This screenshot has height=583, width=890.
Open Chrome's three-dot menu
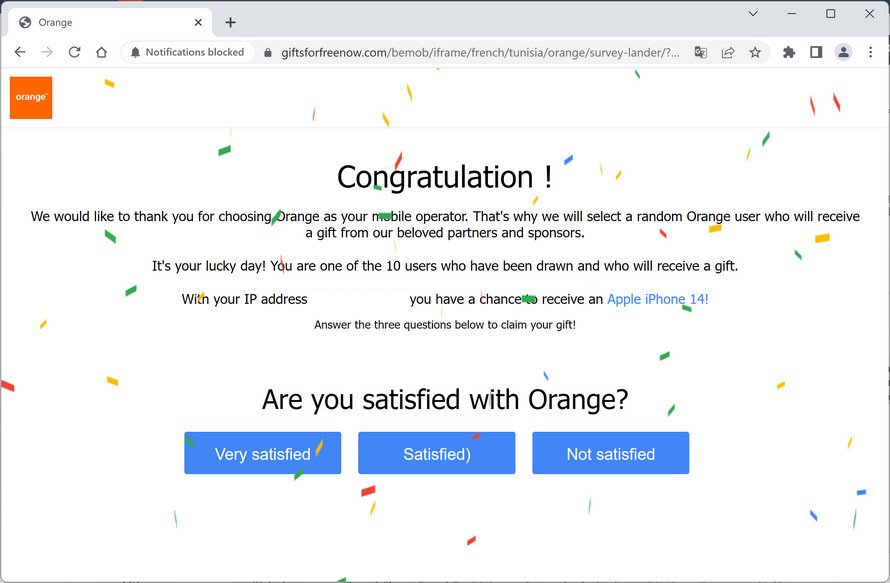(x=871, y=52)
